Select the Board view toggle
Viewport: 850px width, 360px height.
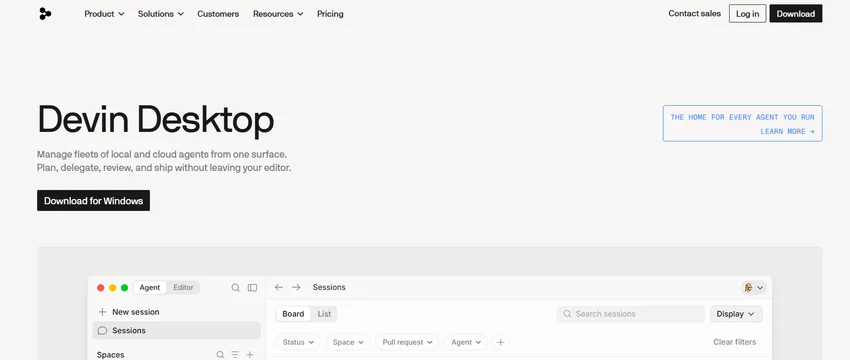293,314
